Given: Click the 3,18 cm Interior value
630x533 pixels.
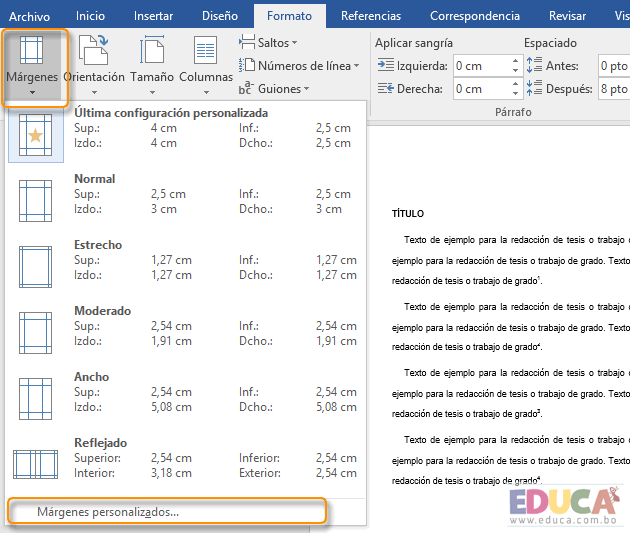Looking at the screenshot, I should (171, 473).
